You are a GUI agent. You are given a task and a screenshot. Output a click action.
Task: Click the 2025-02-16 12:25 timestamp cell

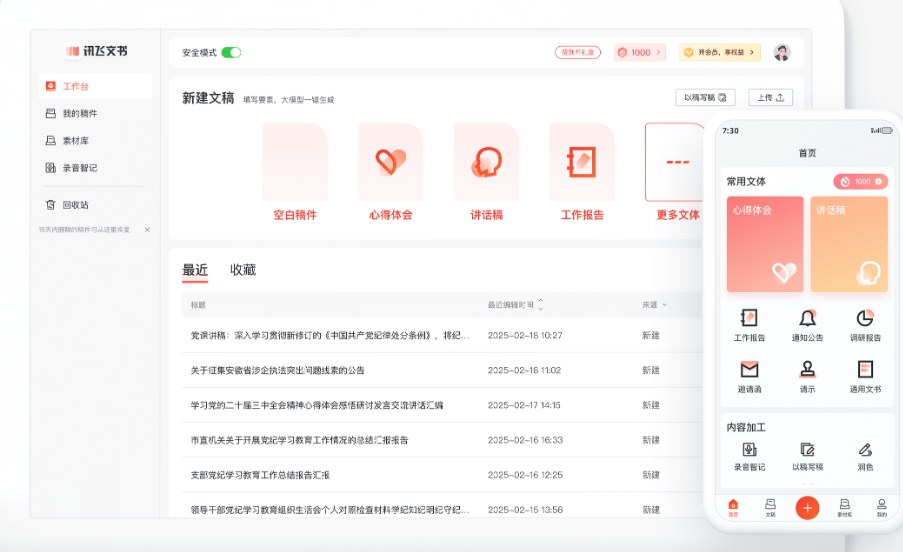525,475
